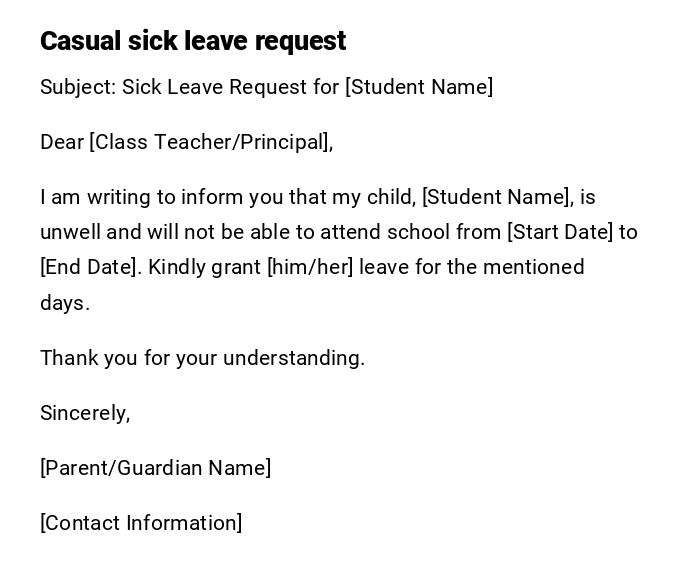The width and height of the screenshot is (700, 586).
Task: Select the [Contact Information] placeholder
Action: (141, 523)
